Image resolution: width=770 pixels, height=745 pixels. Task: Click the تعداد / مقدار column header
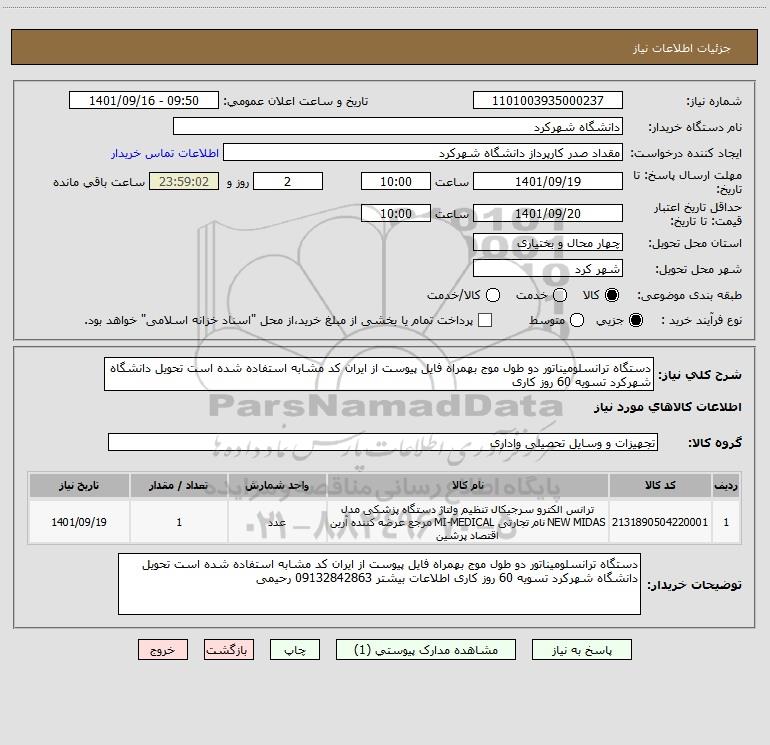click(179, 485)
